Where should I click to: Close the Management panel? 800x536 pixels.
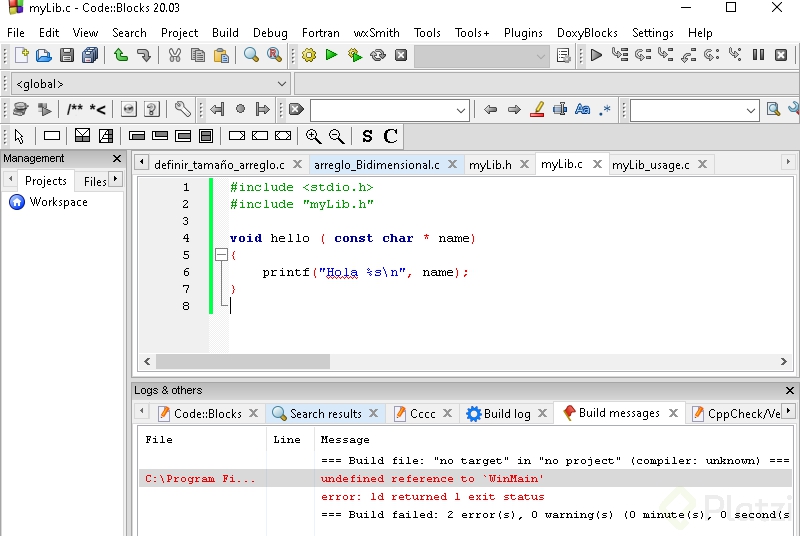click(117, 159)
